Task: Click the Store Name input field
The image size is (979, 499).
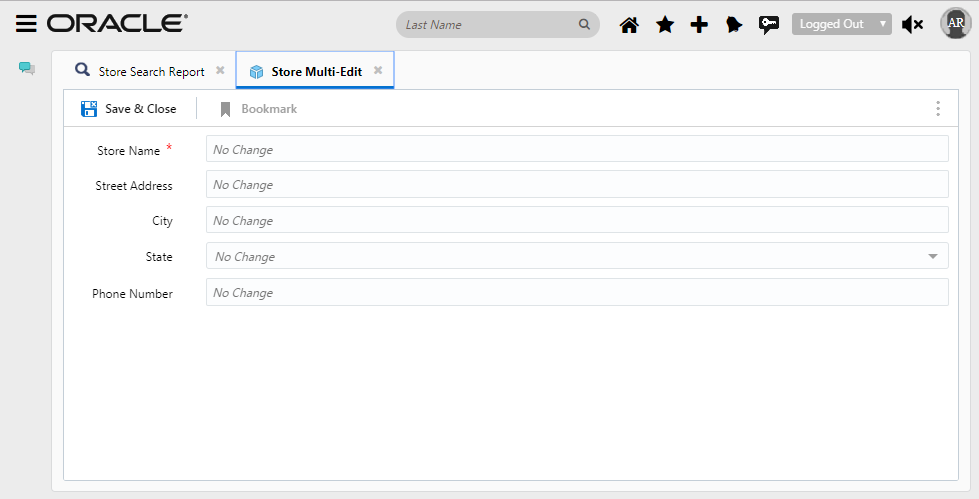Action: coord(577,149)
